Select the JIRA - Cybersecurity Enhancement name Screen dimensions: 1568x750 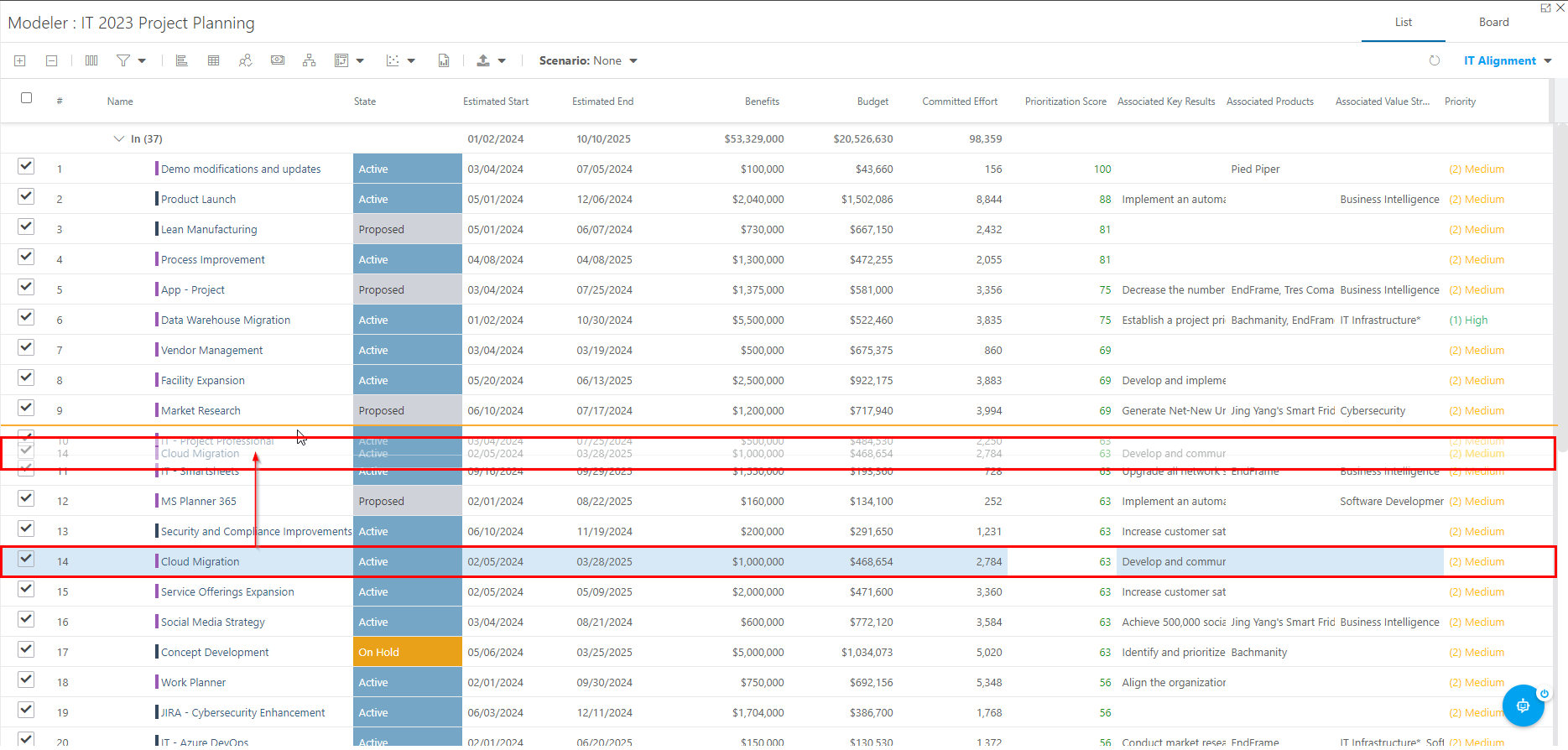click(243, 713)
